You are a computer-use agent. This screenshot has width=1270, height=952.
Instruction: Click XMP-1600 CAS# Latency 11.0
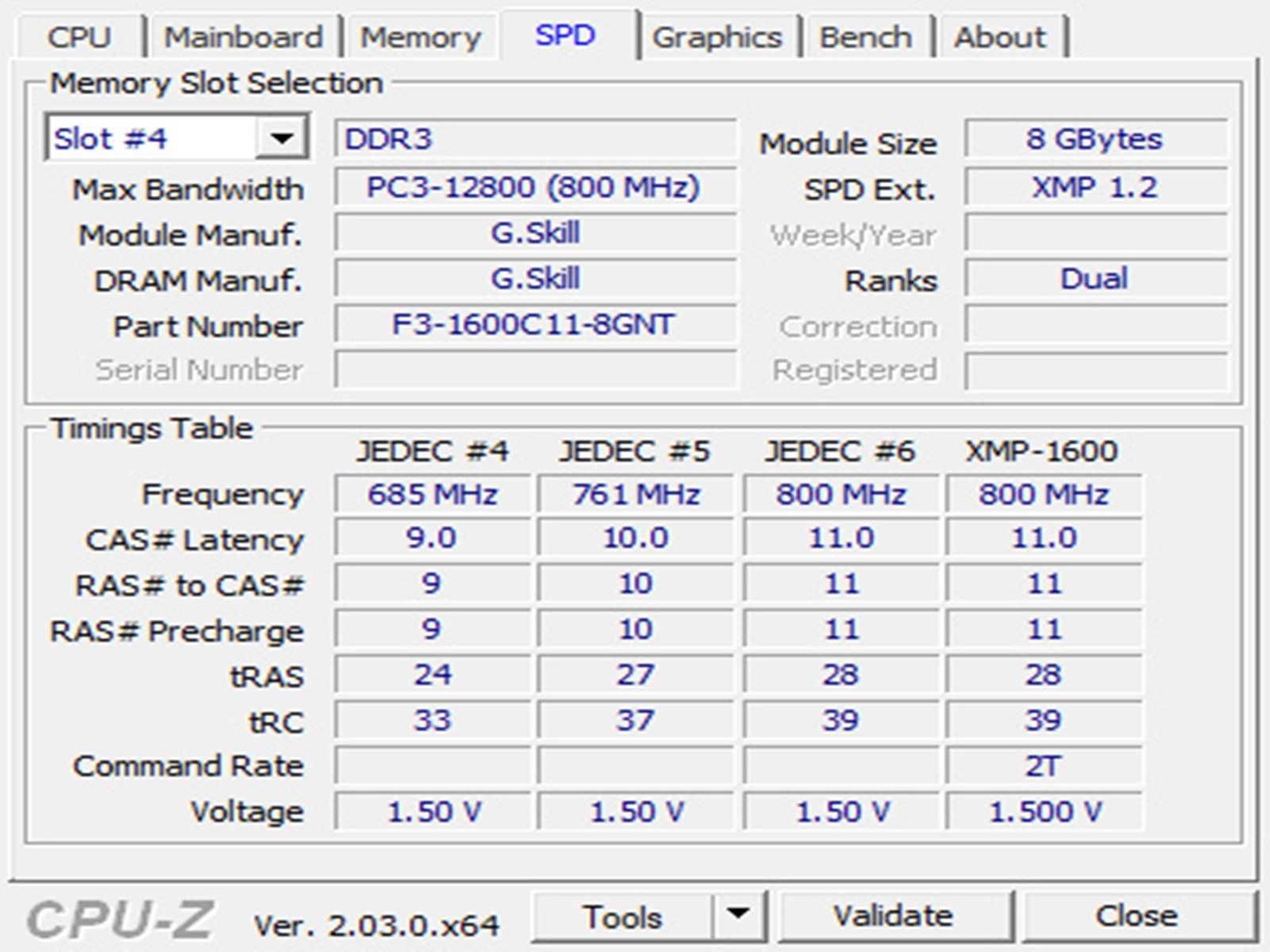click(1044, 539)
